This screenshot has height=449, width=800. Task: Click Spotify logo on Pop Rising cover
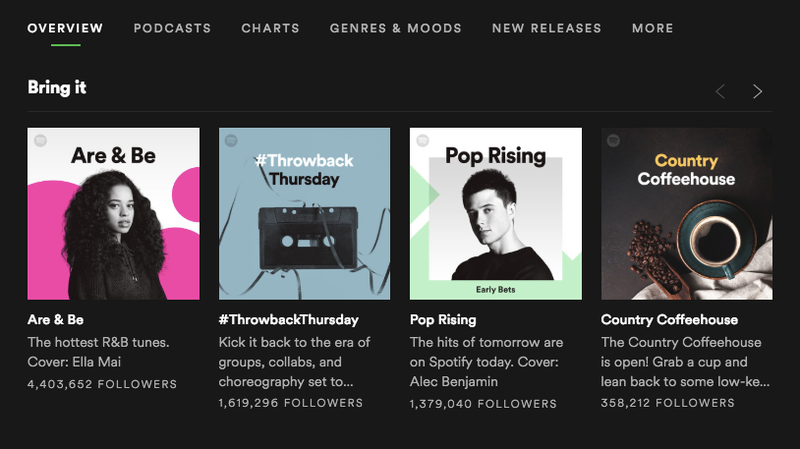[422, 140]
